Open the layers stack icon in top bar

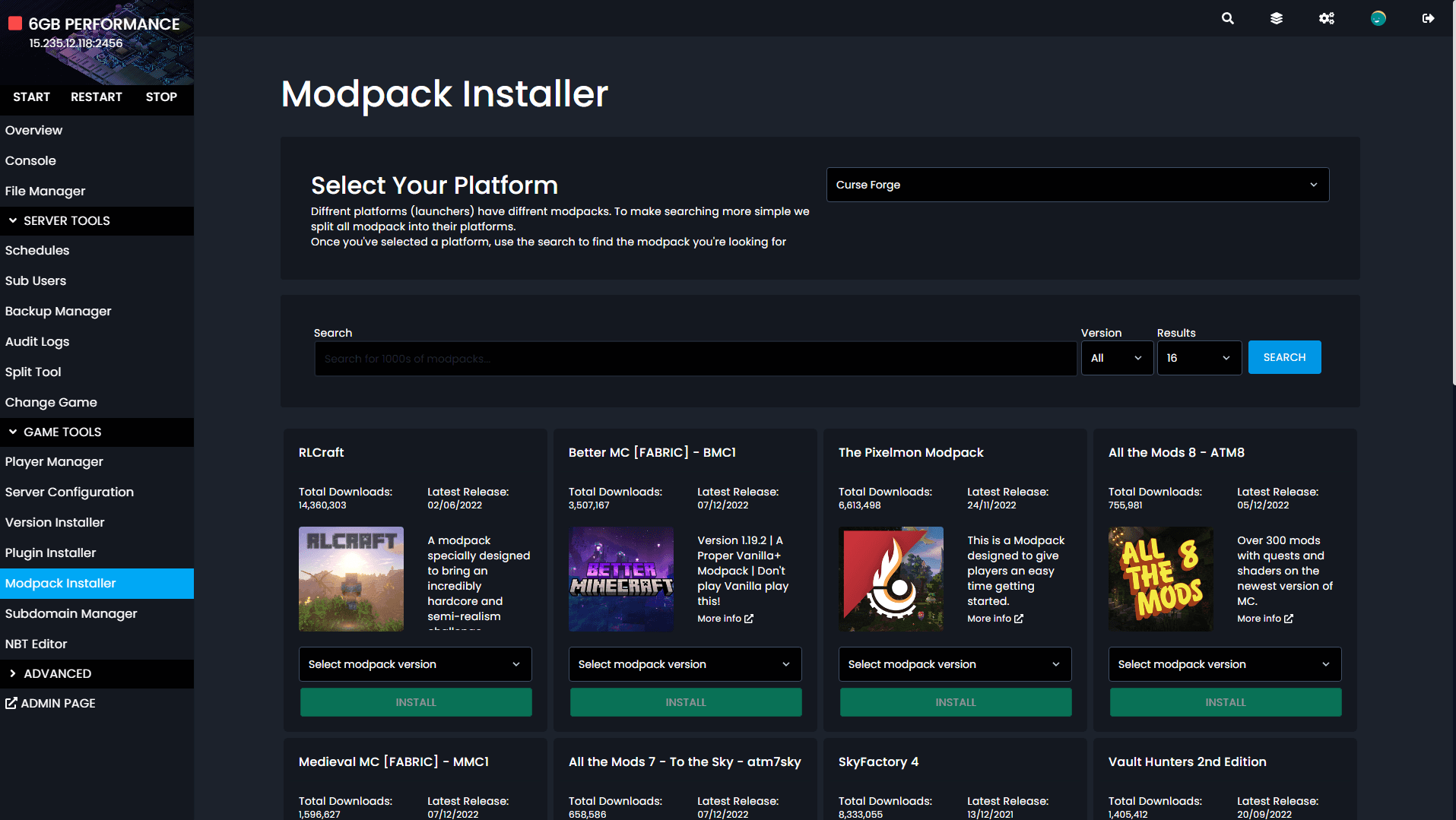pos(1277,18)
